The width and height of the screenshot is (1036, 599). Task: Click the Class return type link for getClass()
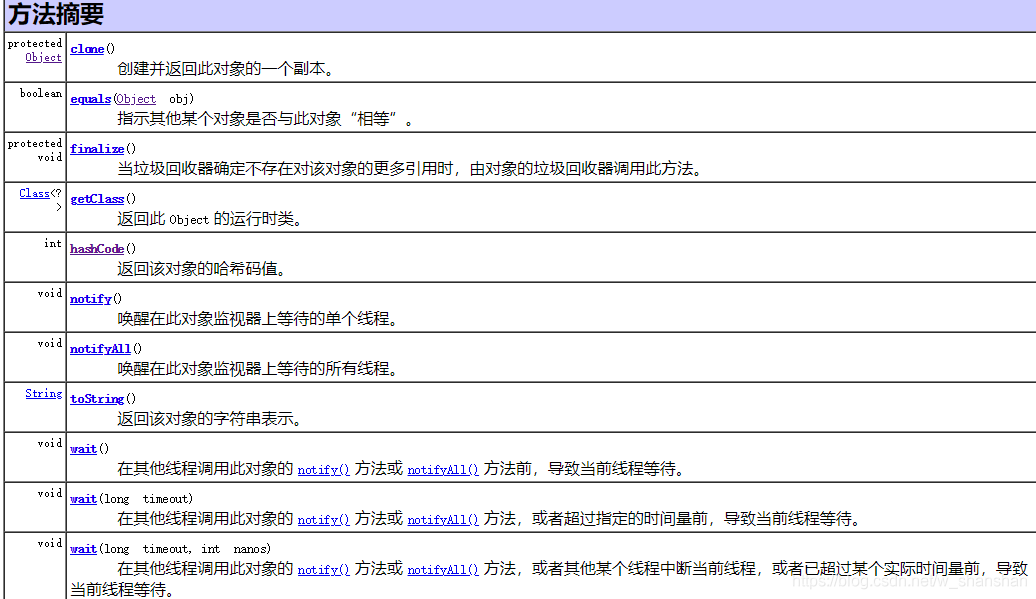(x=37, y=193)
